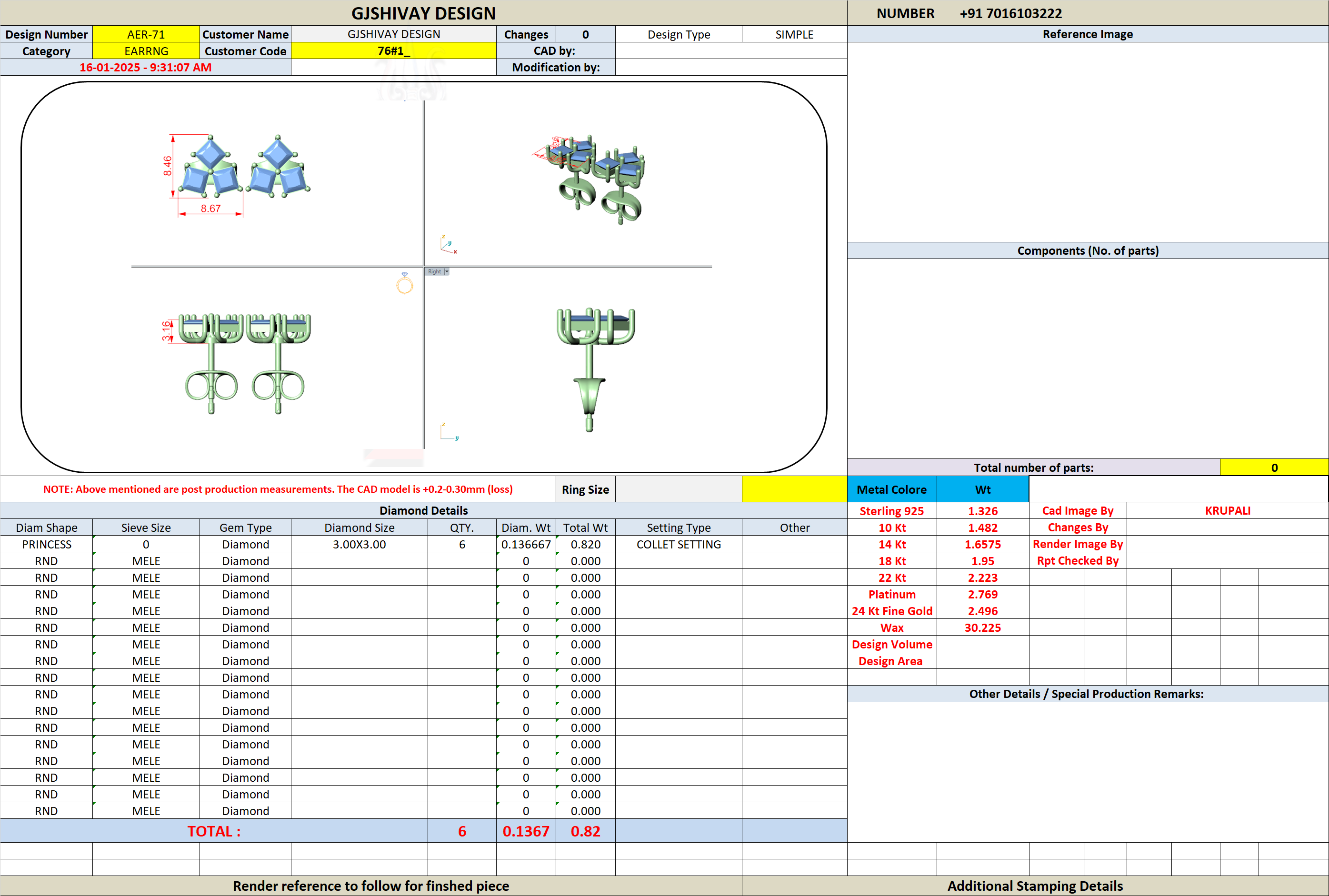1329x896 pixels.
Task: Click the KRUPALI name cell
Action: tap(1227, 511)
